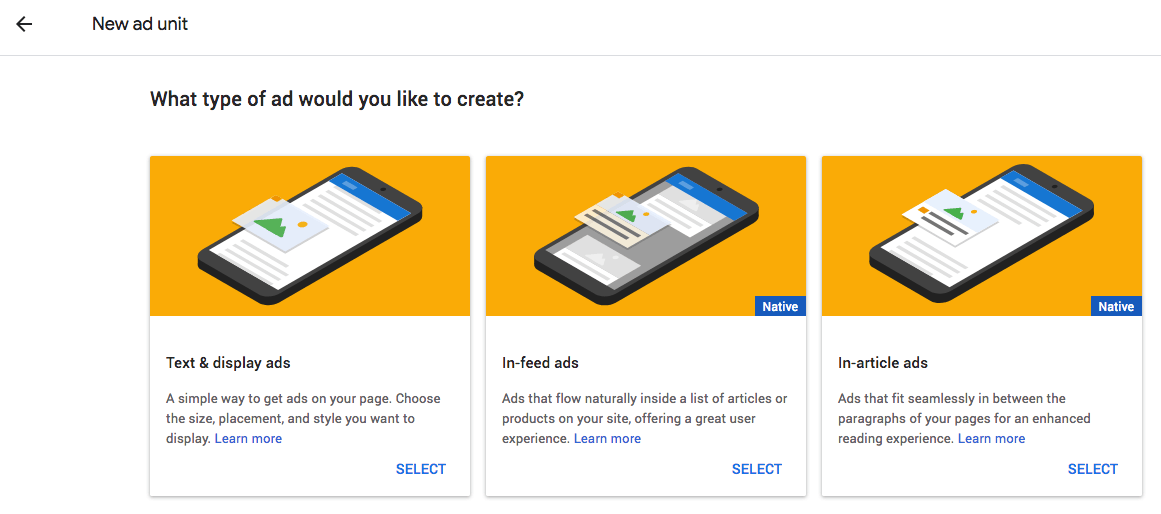Click the Native badge on In-feed ads card
Image resolution: width=1161 pixels, height=514 pixels.
pos(780,306)
